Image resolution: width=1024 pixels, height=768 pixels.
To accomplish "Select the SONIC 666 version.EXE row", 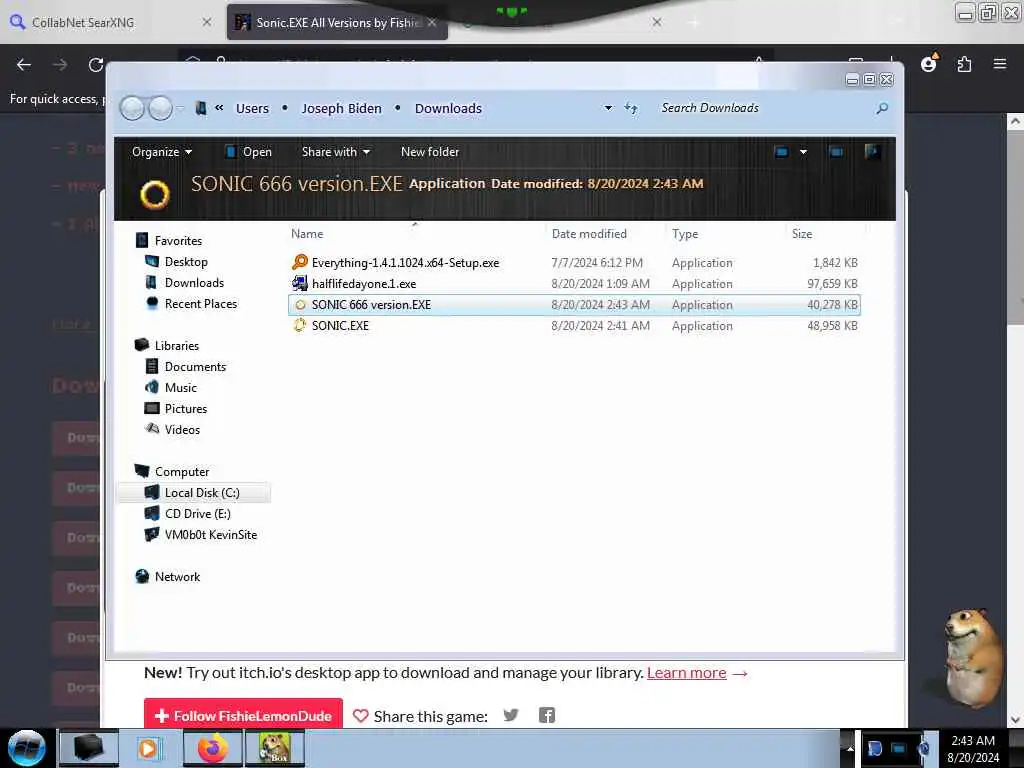I will [574, 304].
